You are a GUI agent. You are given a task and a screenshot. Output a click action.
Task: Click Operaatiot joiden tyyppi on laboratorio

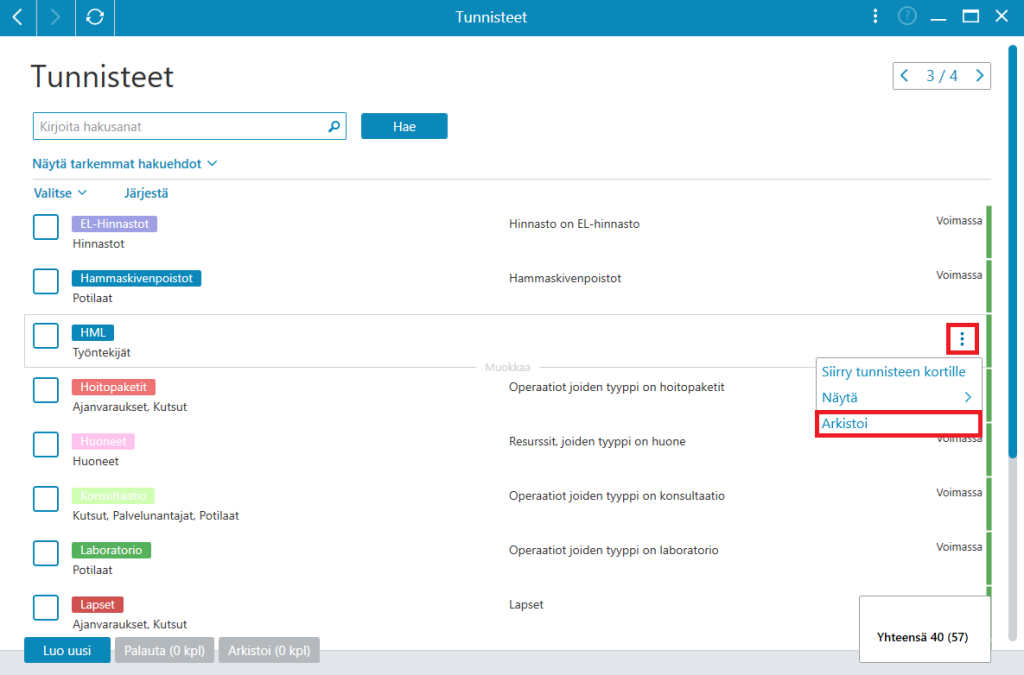coord(613,550)
